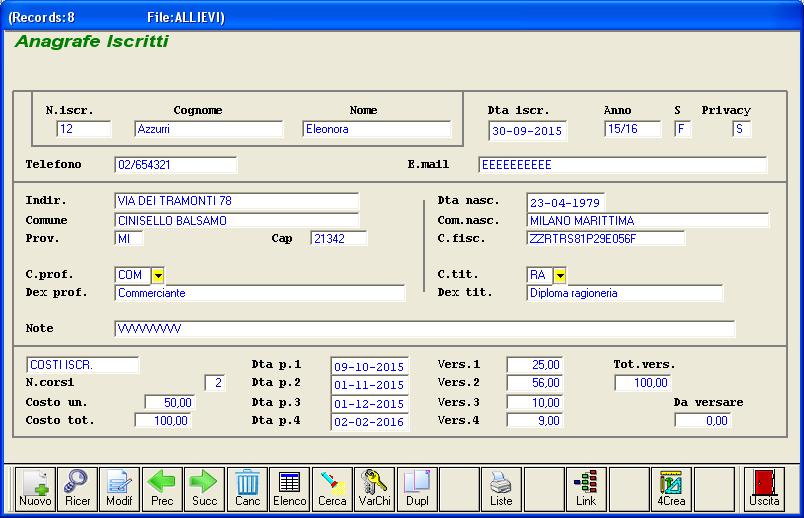This screenshot has width=804, height=518.
Task: Expand the C.prof. profession code dropdown
Action: (x=158, y=275)
